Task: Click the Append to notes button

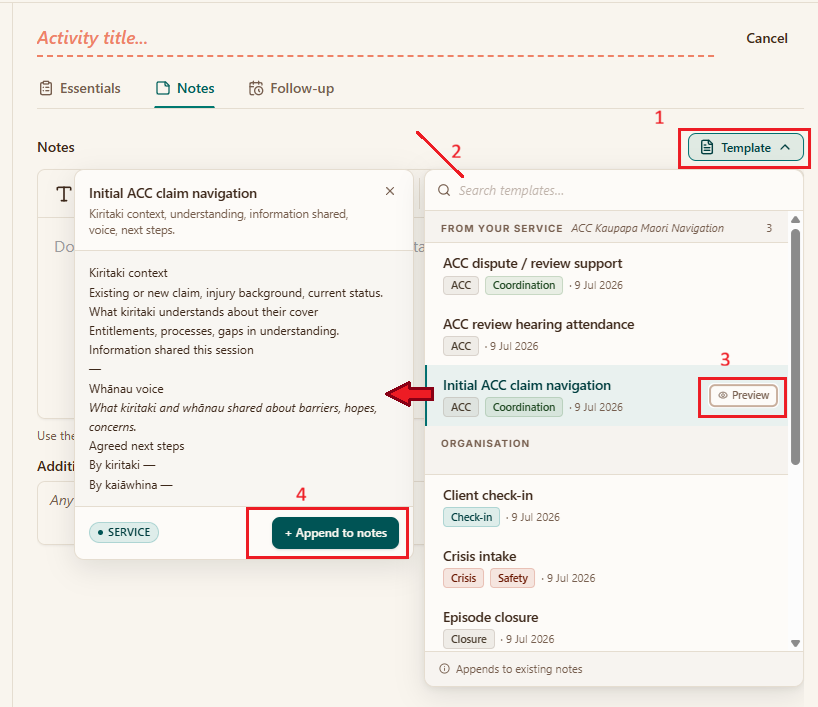Action: coord(335,533)
